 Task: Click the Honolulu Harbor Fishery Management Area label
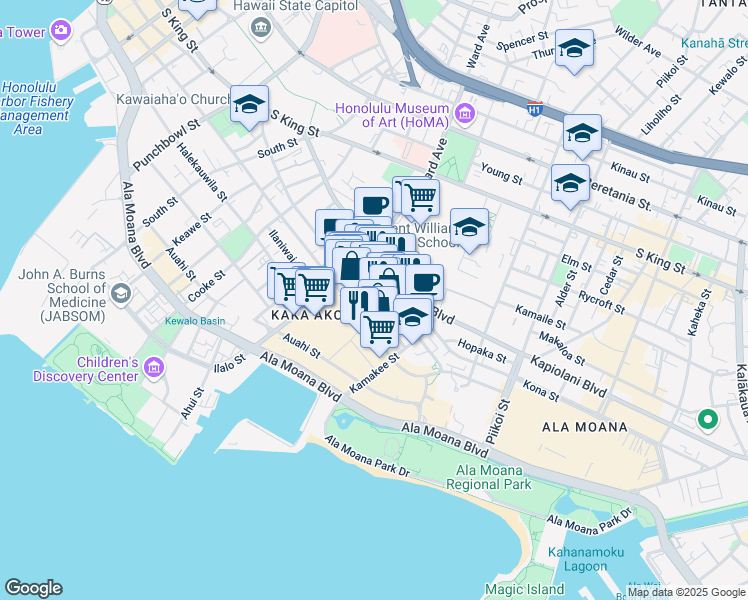tap(36, 108)
